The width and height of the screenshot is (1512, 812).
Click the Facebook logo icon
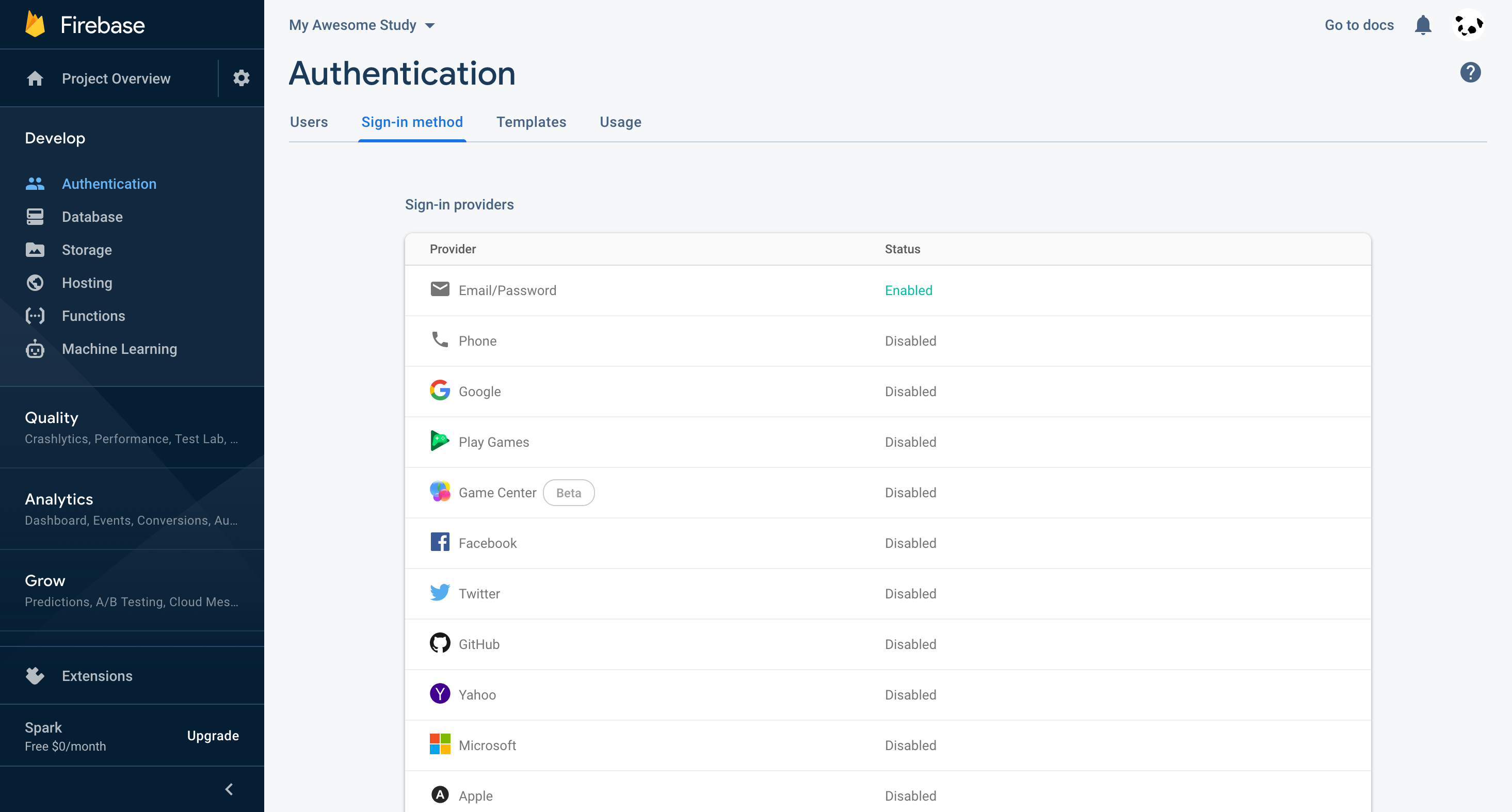pyautogui.click(x=440, y=542)
